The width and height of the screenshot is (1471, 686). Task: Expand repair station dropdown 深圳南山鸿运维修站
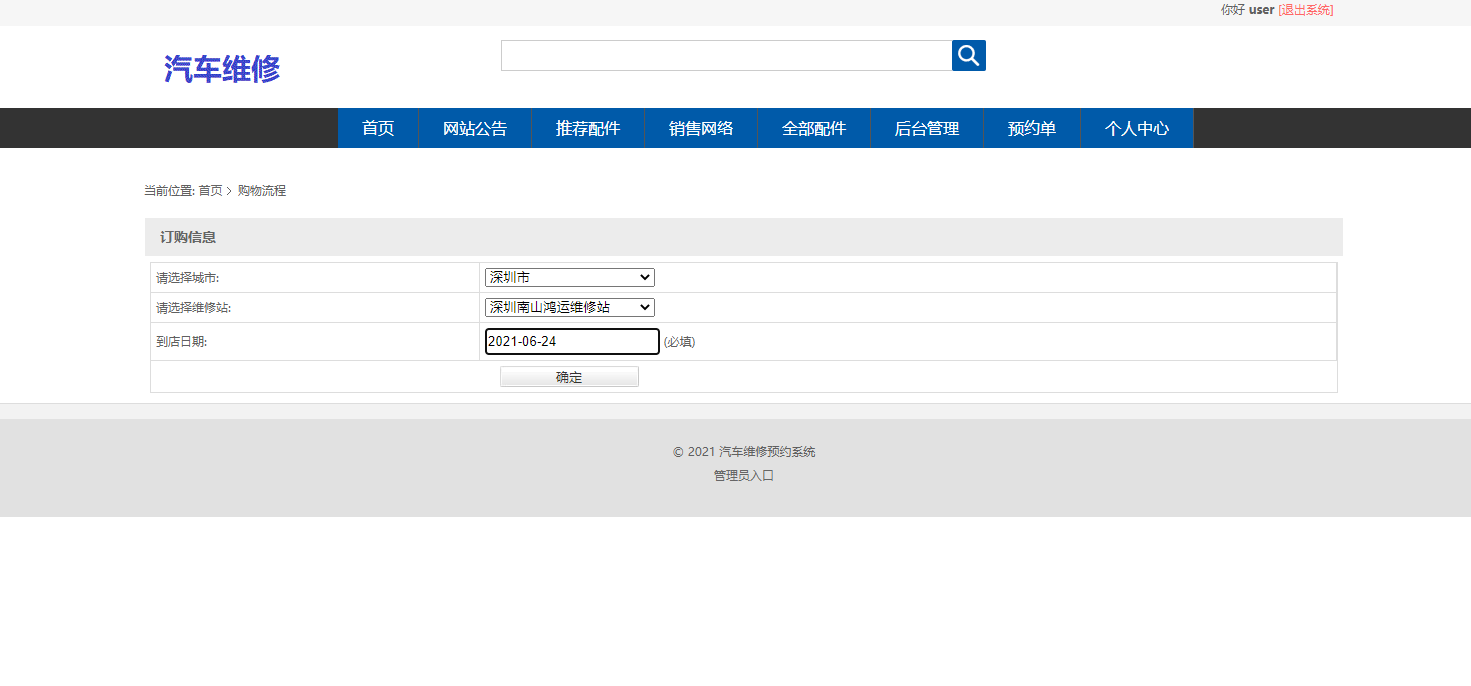coord(570,307)
